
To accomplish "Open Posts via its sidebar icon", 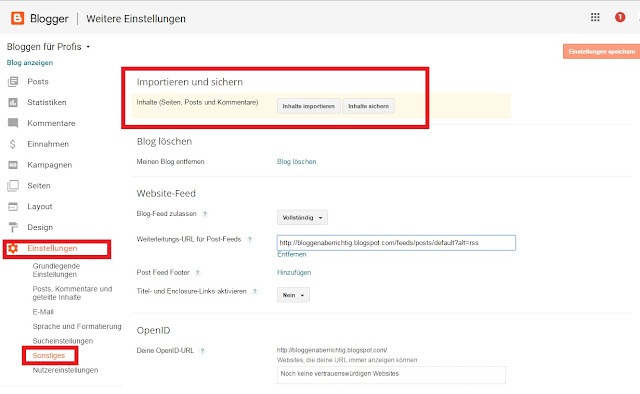I will [13, 82].
